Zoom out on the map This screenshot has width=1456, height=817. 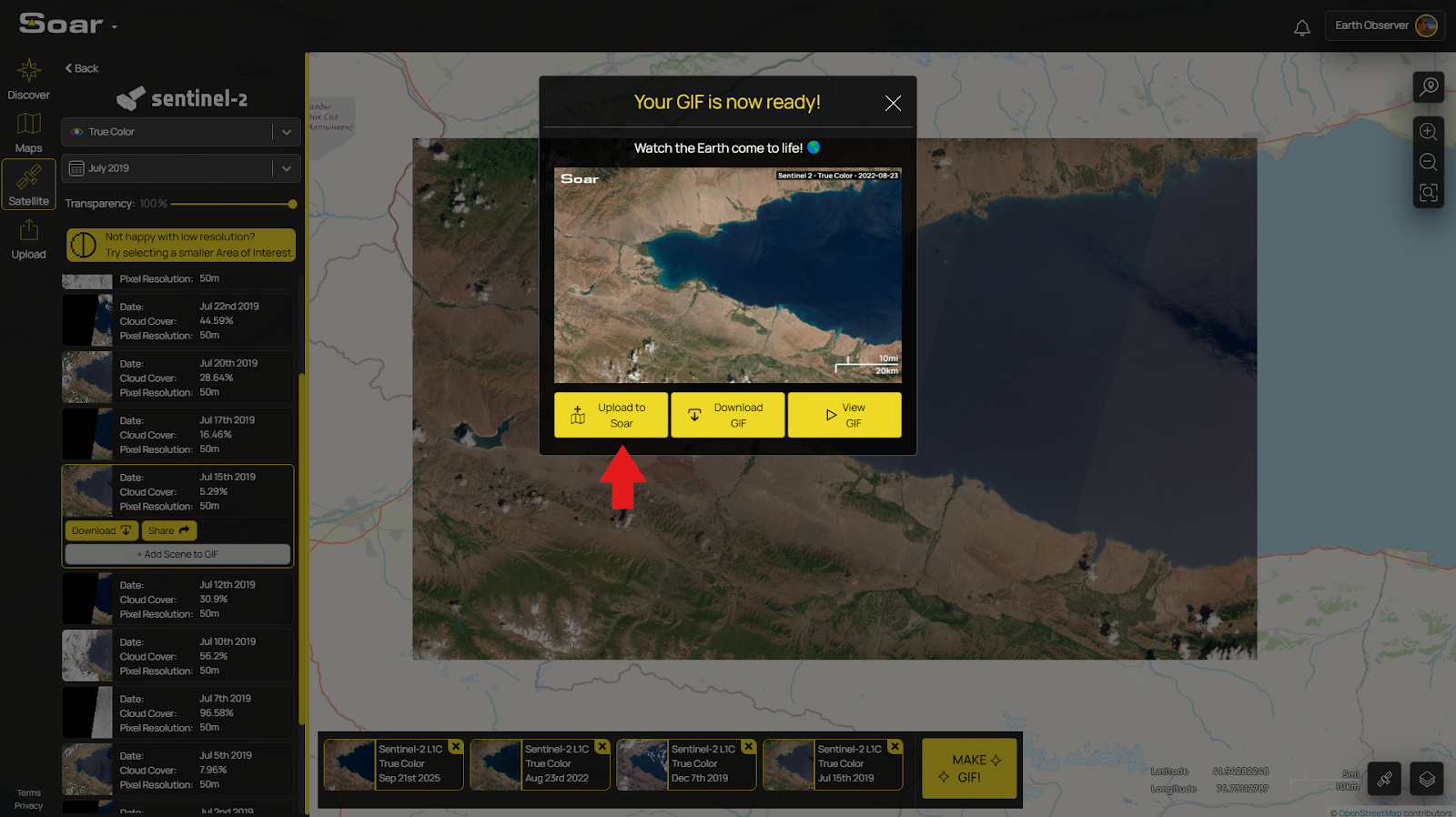(x=1429, y=163)
